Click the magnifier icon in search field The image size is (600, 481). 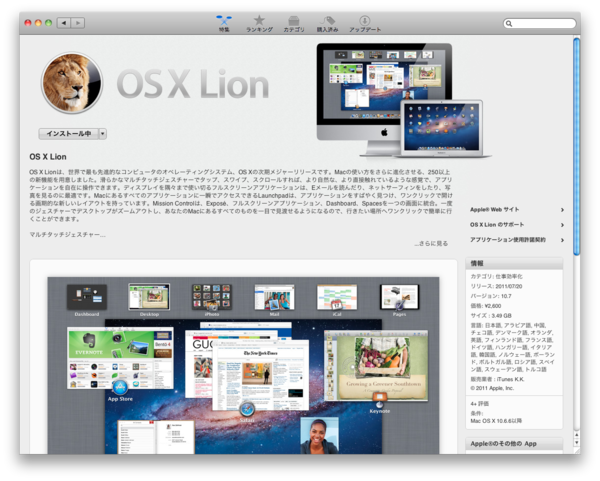coord(509,24)
